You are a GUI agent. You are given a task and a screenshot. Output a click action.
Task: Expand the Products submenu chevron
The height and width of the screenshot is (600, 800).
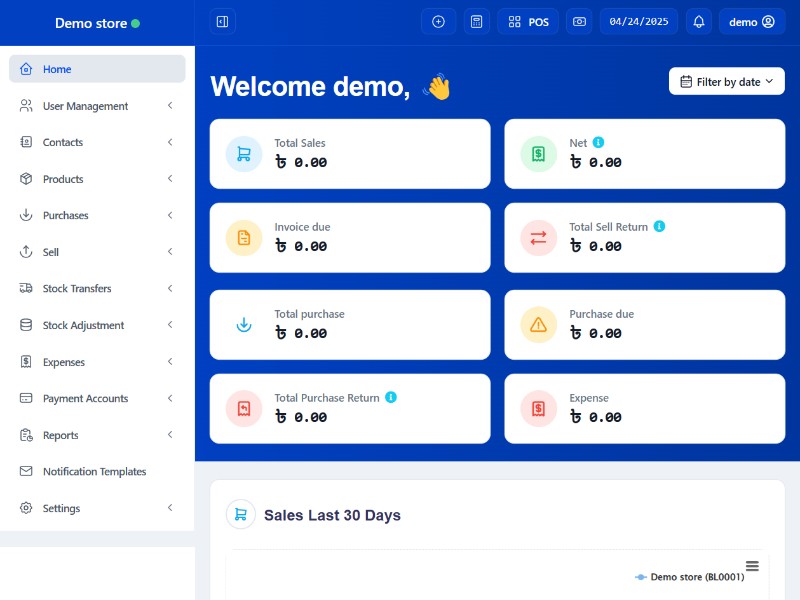170,179
